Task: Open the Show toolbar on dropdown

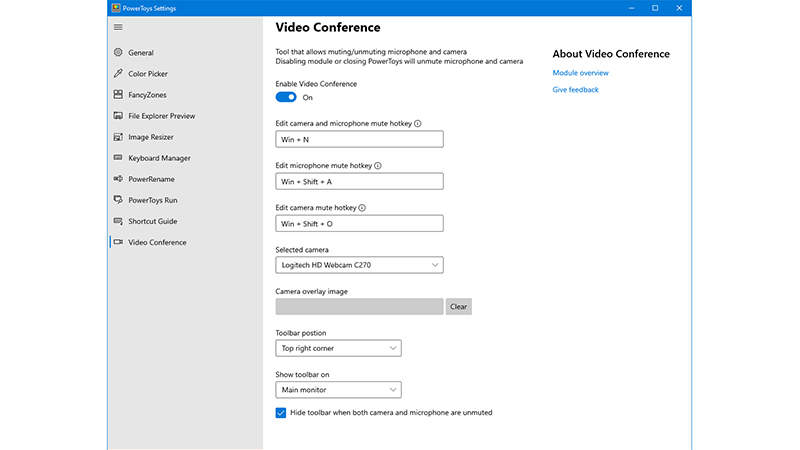Action: [338, 390]
